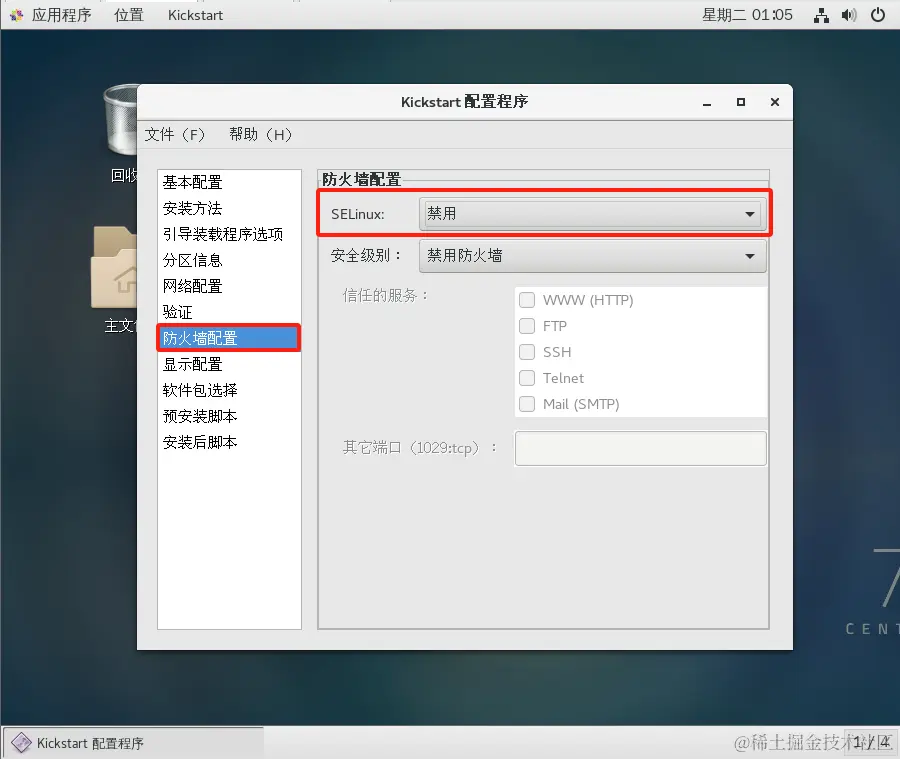Toggle the Mail (SMTP) checkbox
The height and width of the screenshot is (759, 900).
point(527,404)
